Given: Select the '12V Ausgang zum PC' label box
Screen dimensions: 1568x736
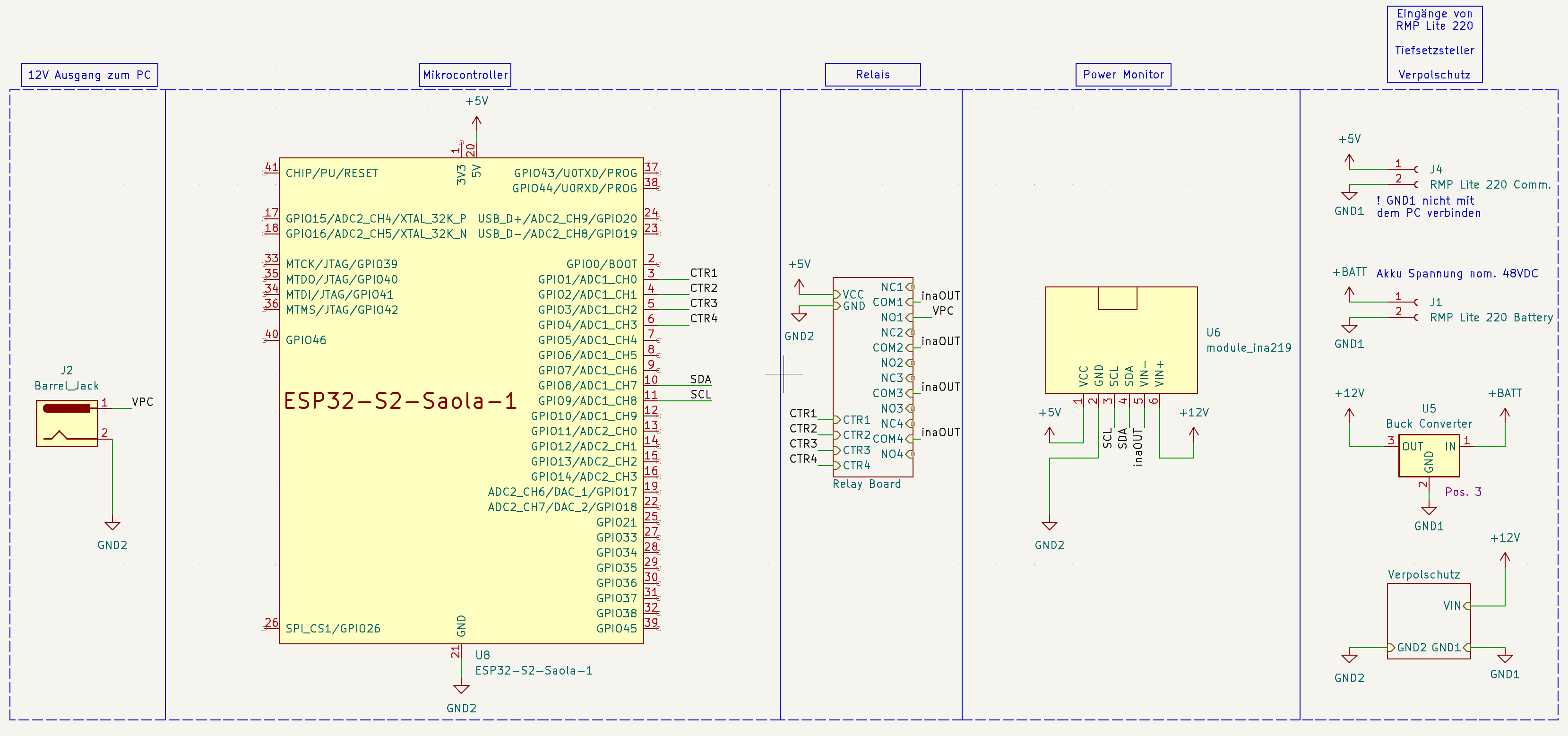Looking at the screenshot, I should pos(89,75).
